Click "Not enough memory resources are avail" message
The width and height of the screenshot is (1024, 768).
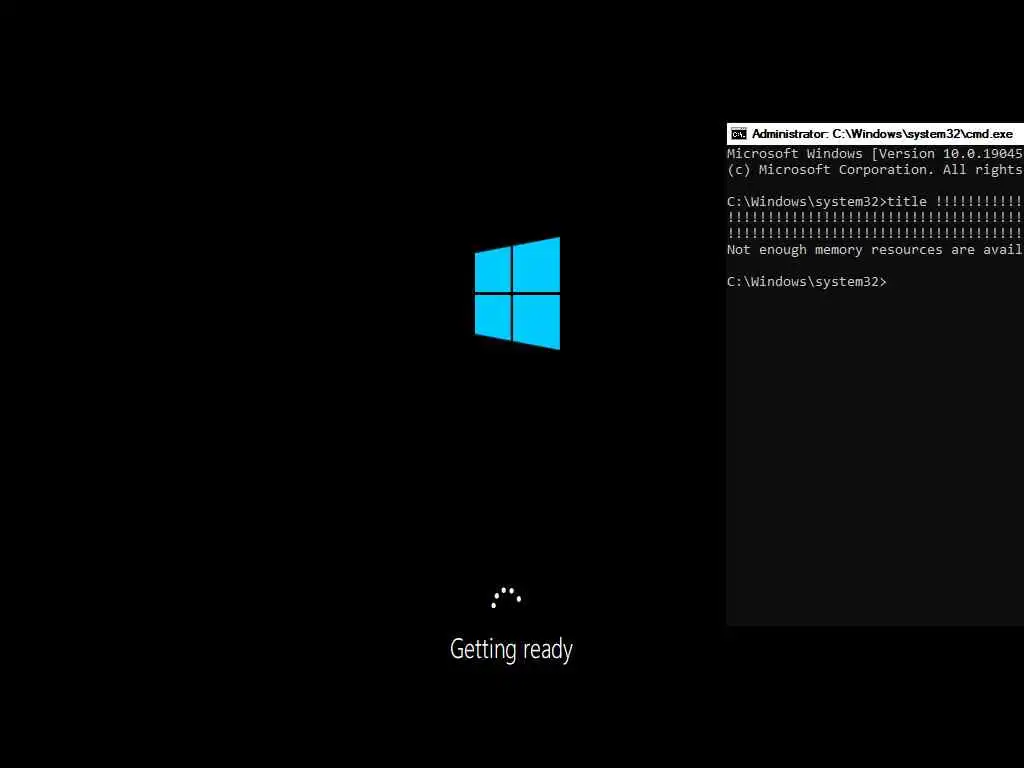click(x=875, y=249)
